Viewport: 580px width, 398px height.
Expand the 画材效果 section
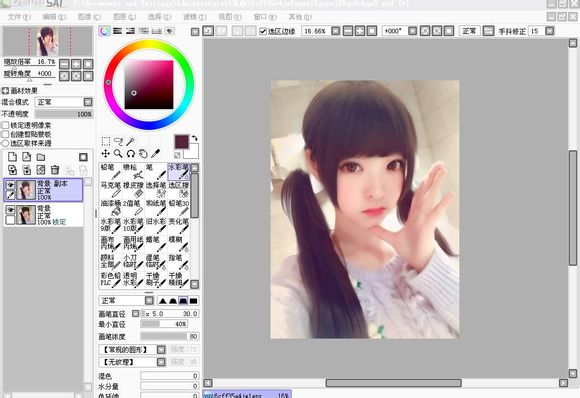click(5, 90)
